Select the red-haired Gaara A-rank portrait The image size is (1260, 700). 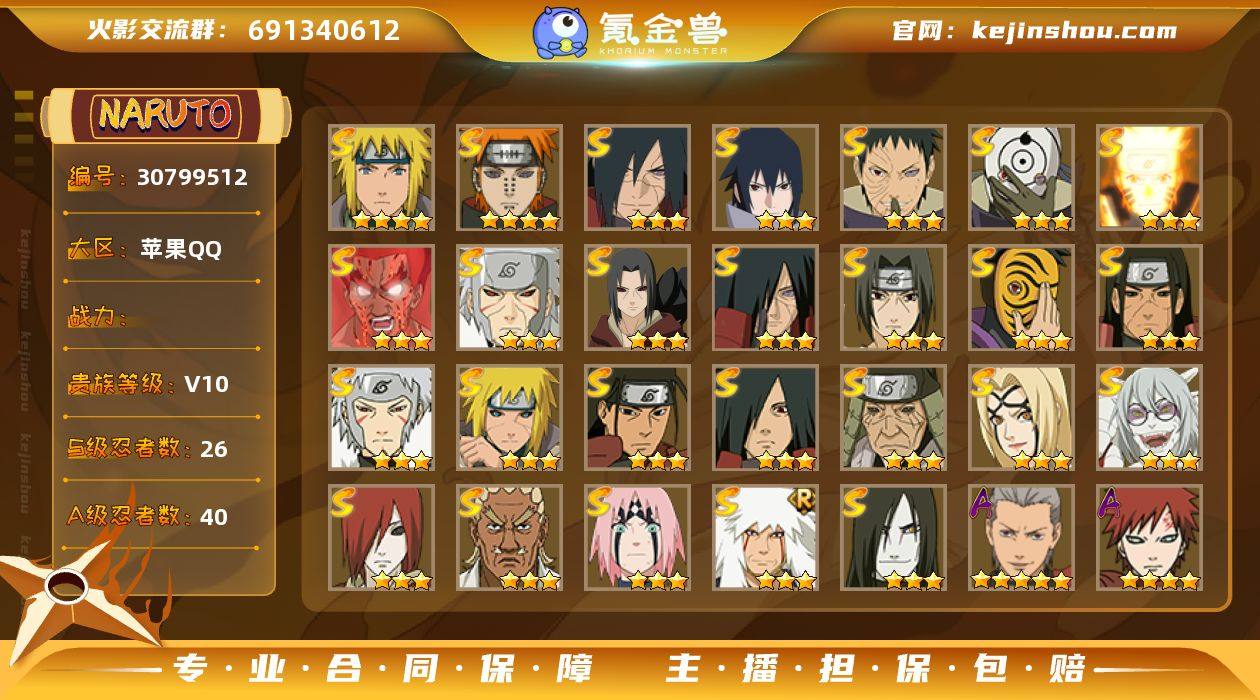[1150, 538]
